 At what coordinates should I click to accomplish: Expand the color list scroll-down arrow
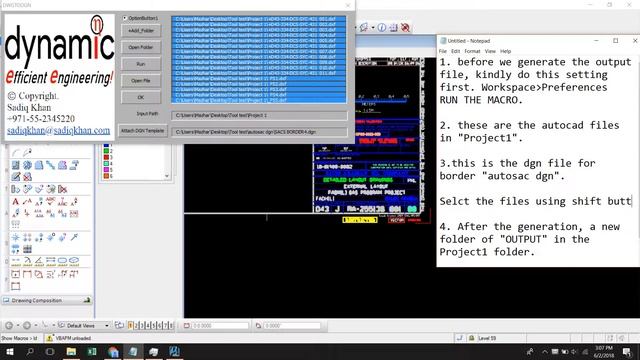tap(167, 176)
